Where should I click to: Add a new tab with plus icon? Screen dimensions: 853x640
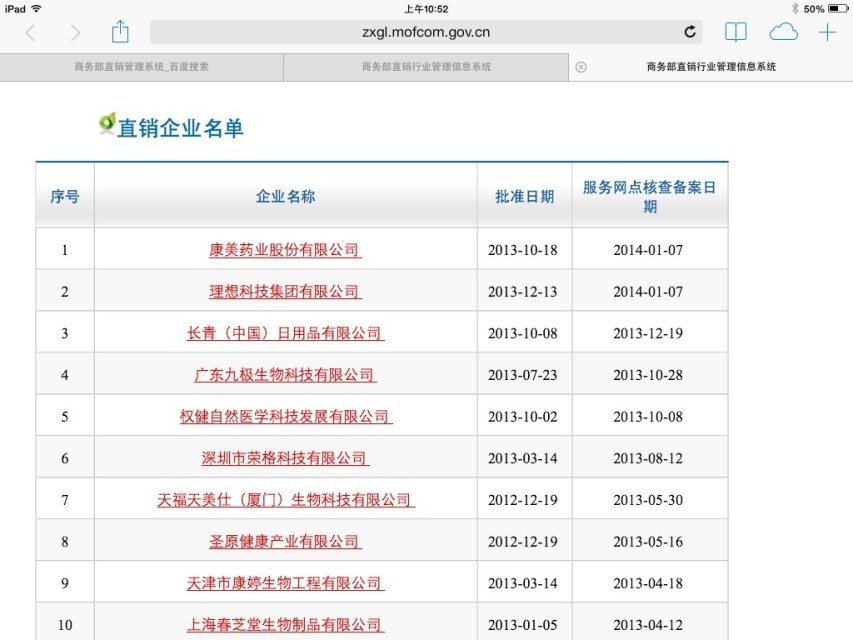[827, 32]
